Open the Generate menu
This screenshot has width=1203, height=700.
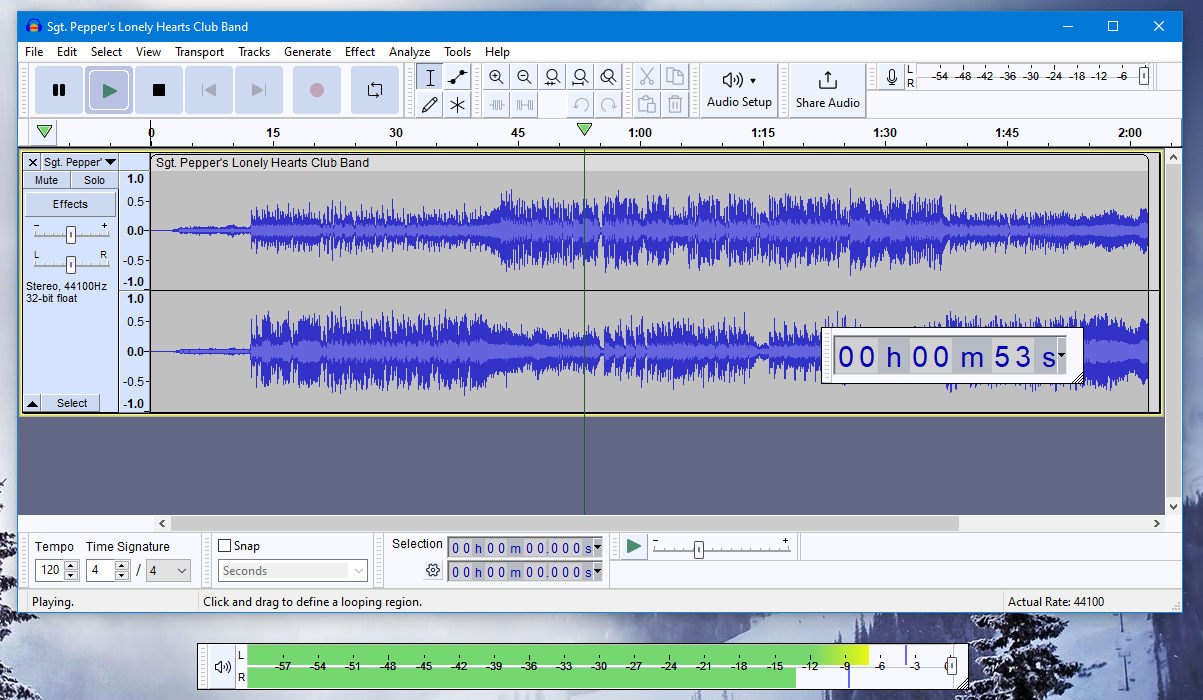307,52
